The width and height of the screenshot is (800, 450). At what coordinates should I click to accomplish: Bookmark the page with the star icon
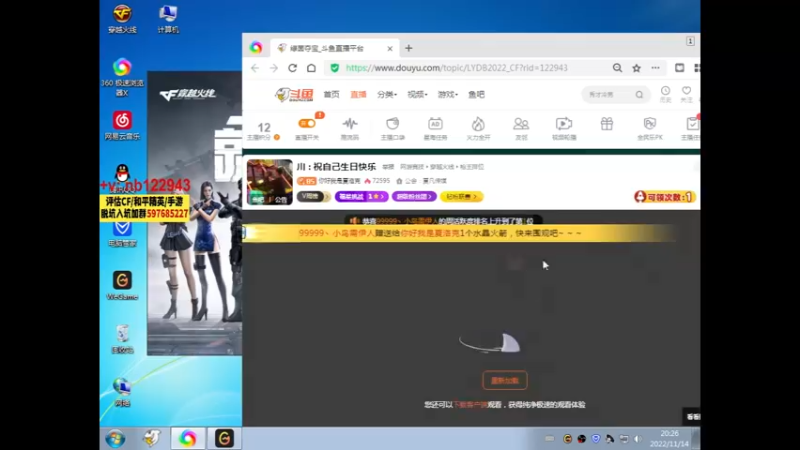coord(636,68)
